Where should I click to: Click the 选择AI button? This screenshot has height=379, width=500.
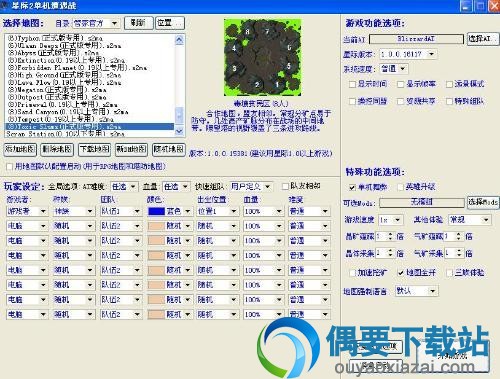[483, 39]
